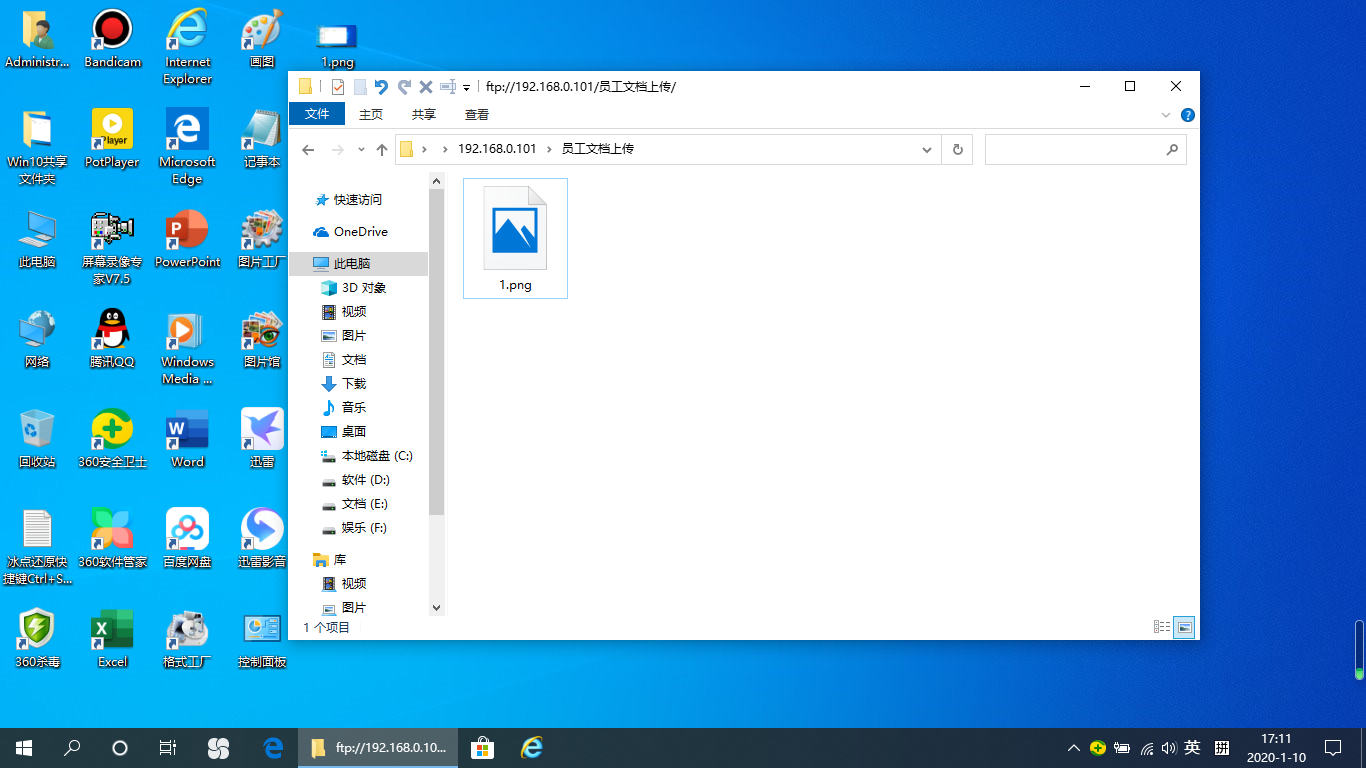The height and width of the screenshot is (768, 1366).
Task: Click the search magnifier icon in Explorer
Action: coord(1172,150)
